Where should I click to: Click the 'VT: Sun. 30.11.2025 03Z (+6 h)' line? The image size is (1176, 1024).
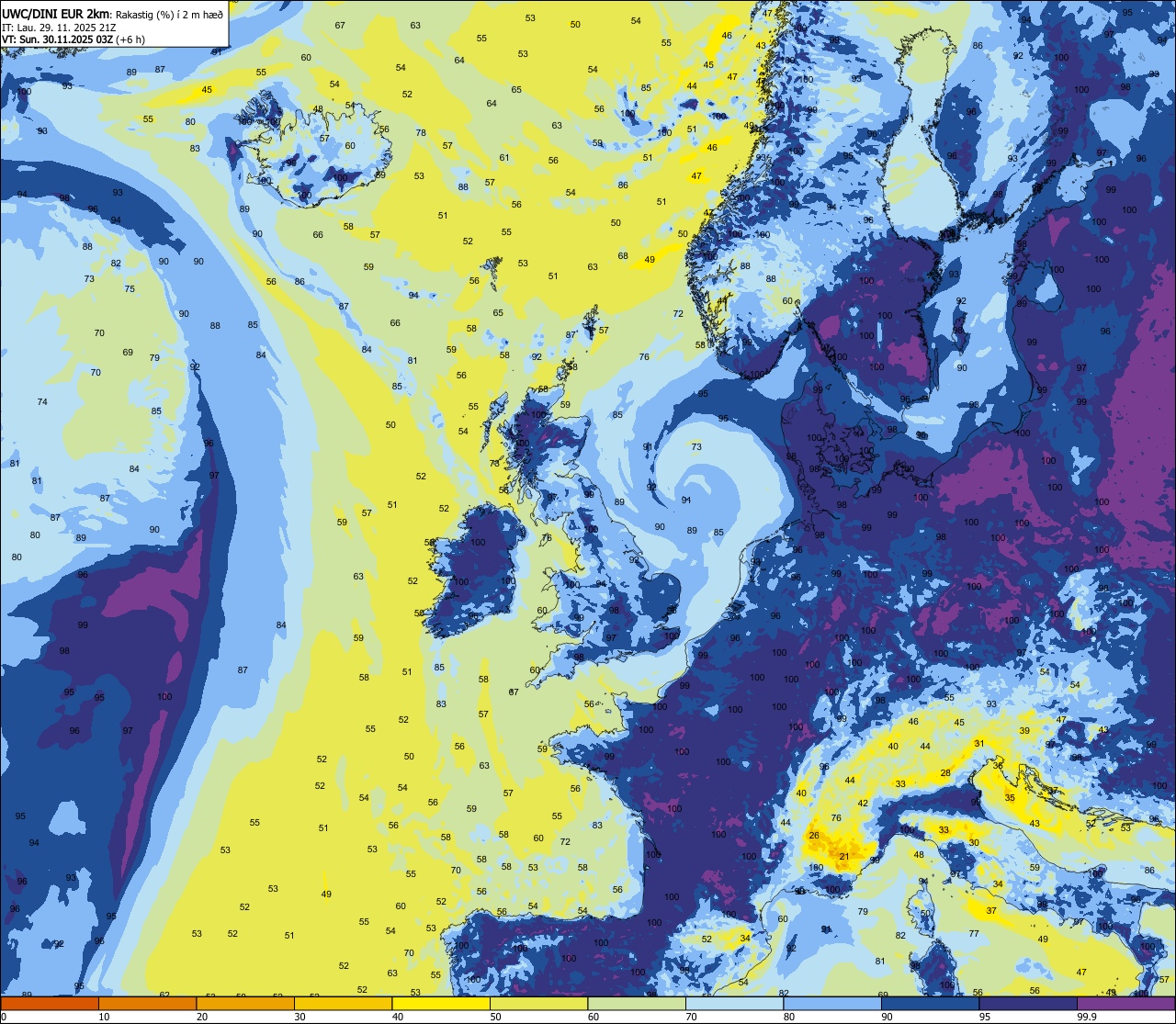point(73,39)
